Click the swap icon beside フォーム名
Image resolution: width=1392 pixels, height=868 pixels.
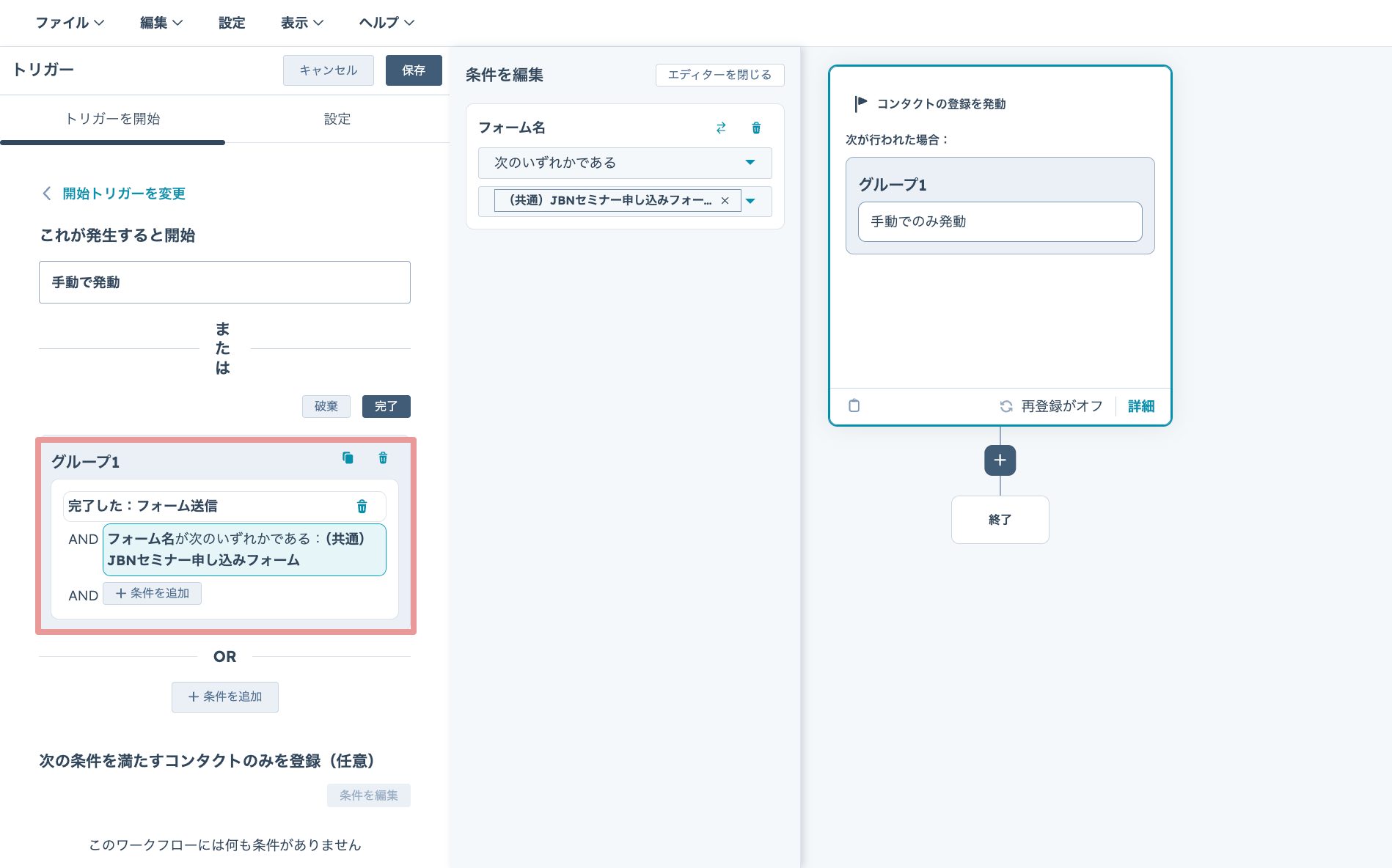721,128
